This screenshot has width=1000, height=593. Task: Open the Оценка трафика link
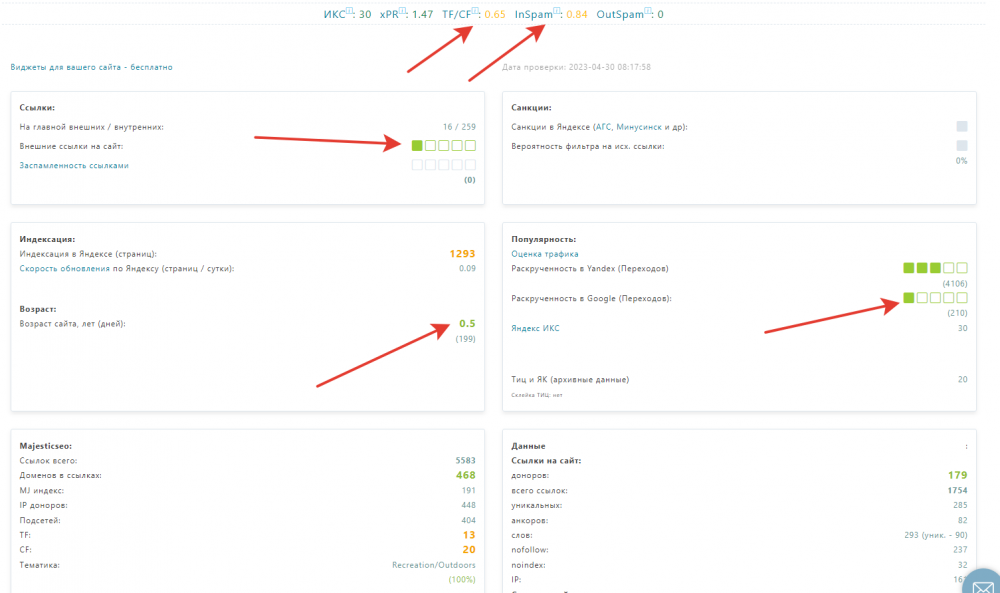point(545,254)
